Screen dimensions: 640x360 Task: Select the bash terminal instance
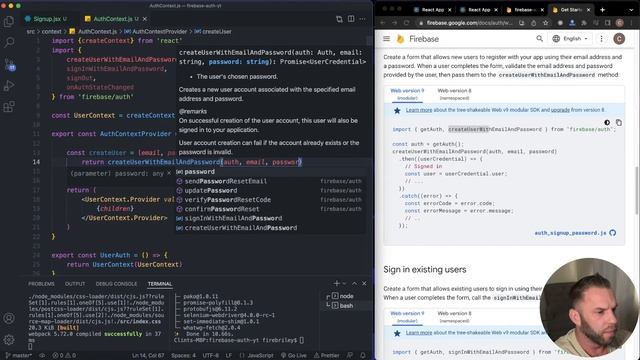pyautogui.click(x=346, y=305)
